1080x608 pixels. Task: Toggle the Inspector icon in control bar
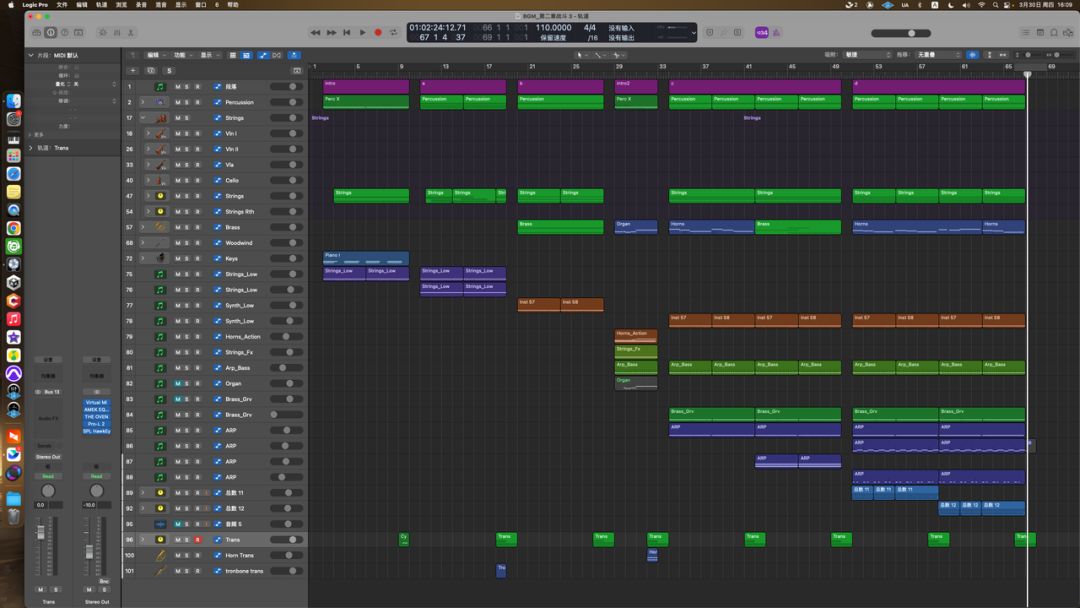click(x=50, y=32)
